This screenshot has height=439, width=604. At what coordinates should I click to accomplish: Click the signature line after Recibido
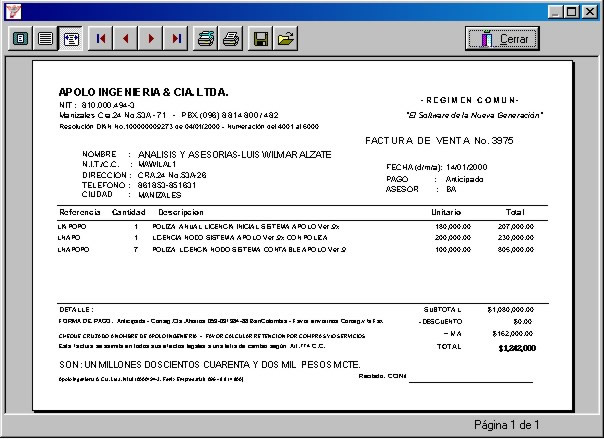point(471,382)
